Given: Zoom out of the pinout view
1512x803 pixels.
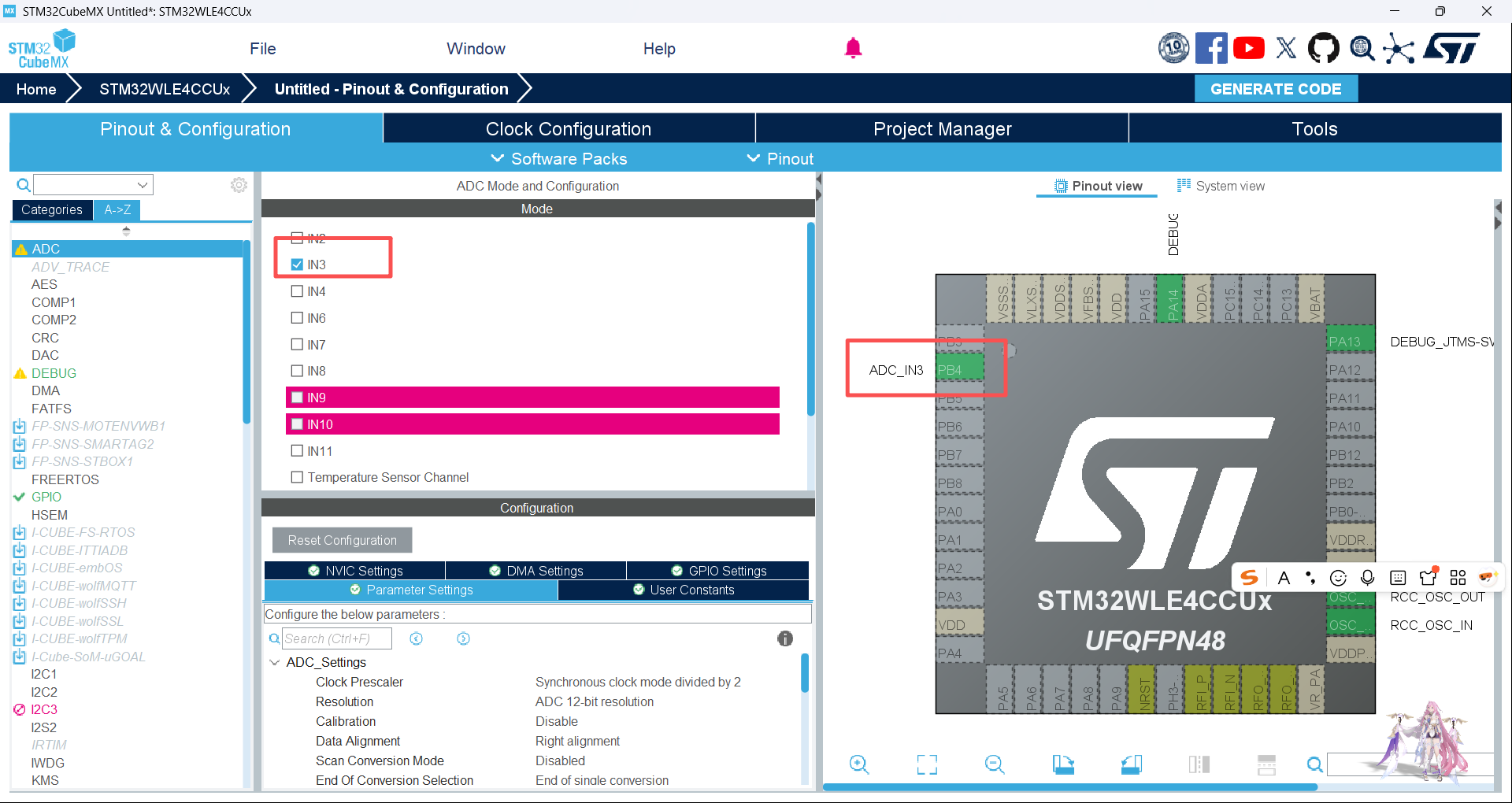Looking at the screenshot, I should click(x=995, y=764).
